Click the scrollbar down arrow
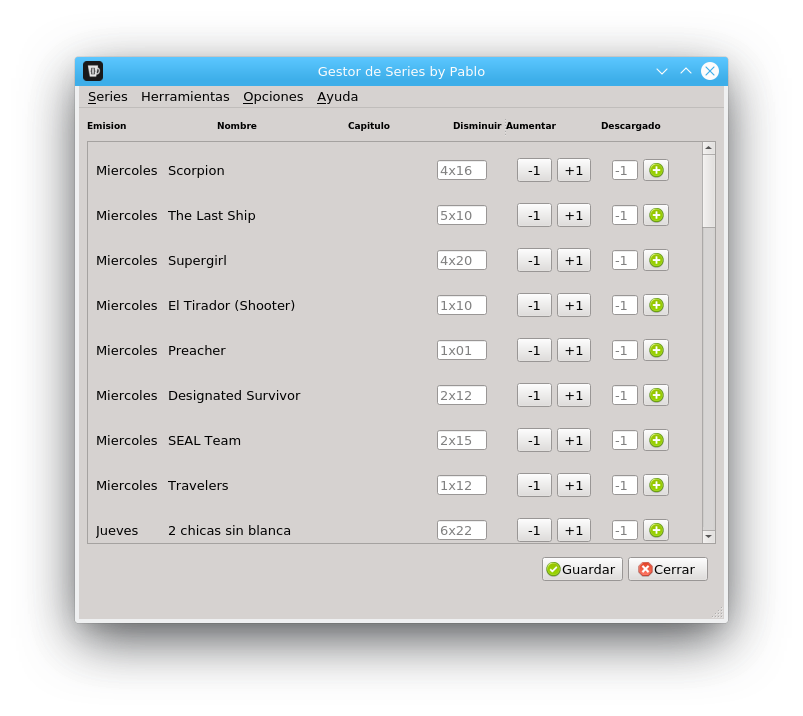Screen dimensions: 803x716 pyautogui.click(x=709, y=537)
